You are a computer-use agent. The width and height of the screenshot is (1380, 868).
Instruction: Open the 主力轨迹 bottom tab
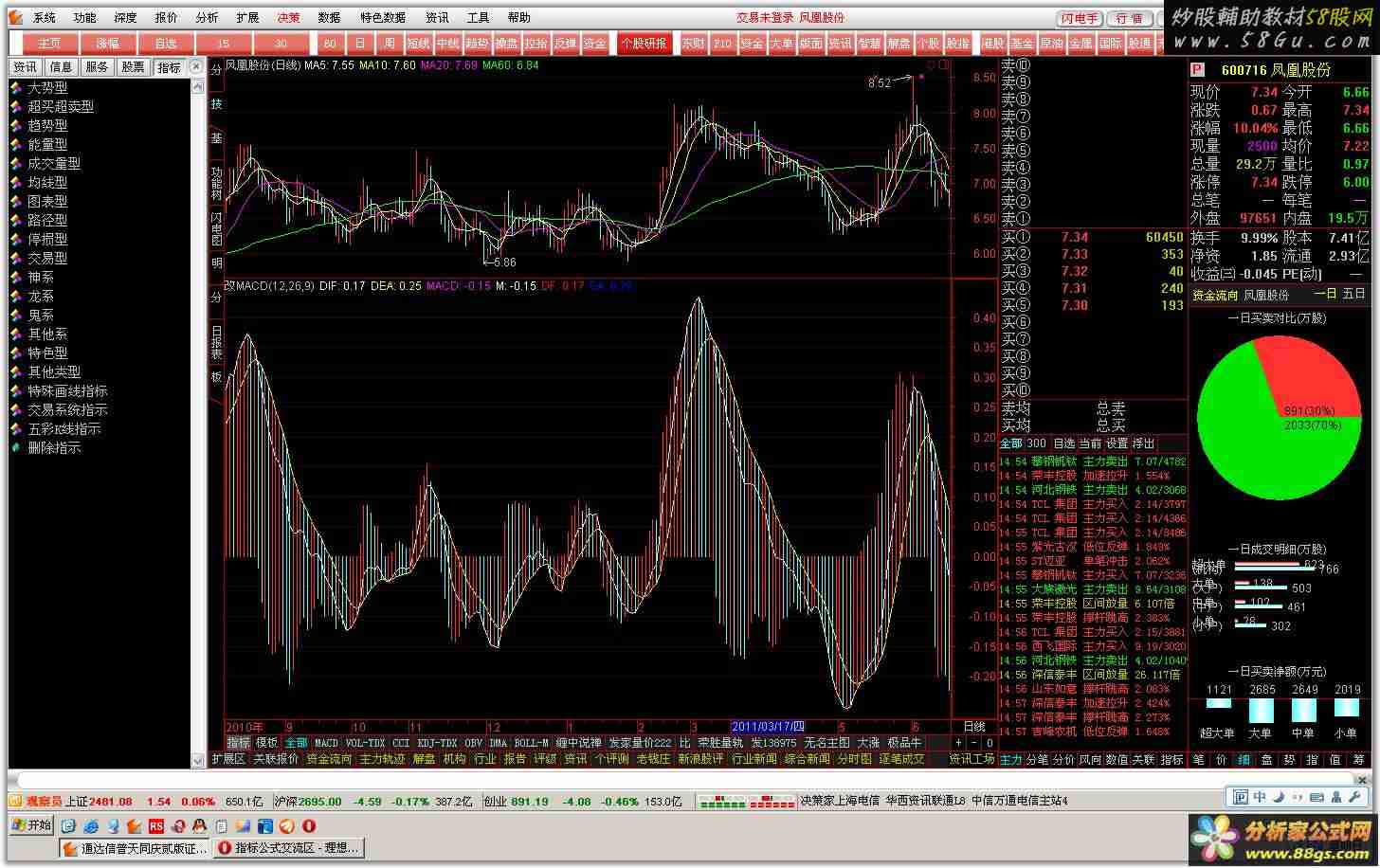pyautogui.click(x=382, y=759)
